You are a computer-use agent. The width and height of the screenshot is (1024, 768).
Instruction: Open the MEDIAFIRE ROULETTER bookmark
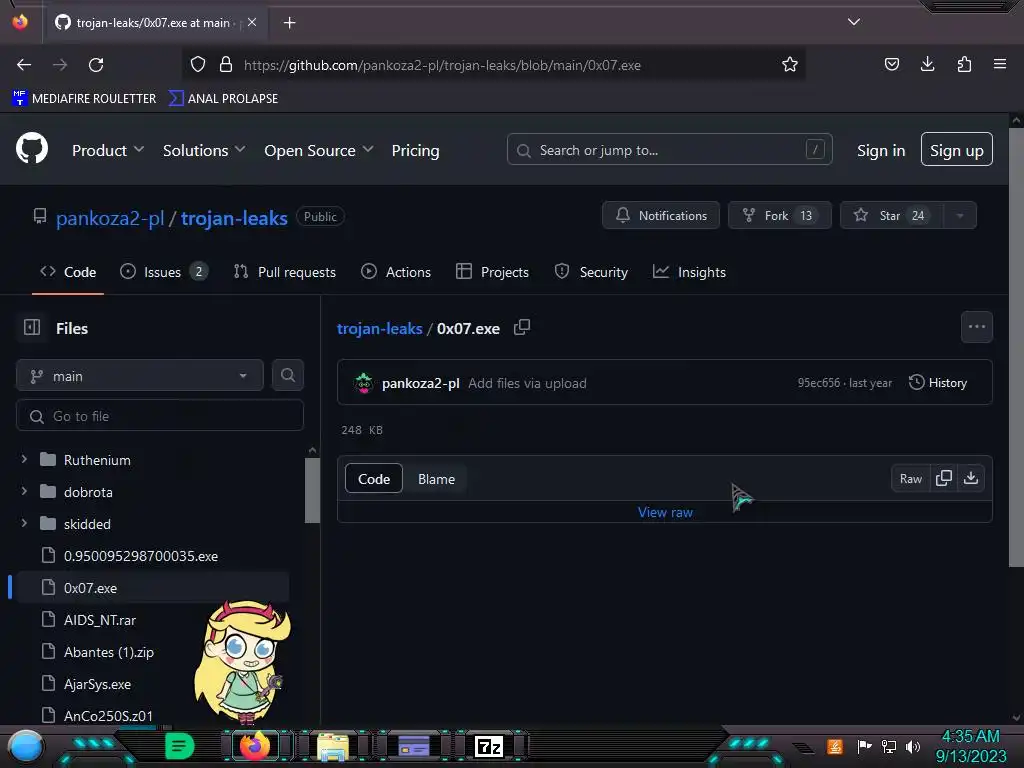[x=84, y=98]
